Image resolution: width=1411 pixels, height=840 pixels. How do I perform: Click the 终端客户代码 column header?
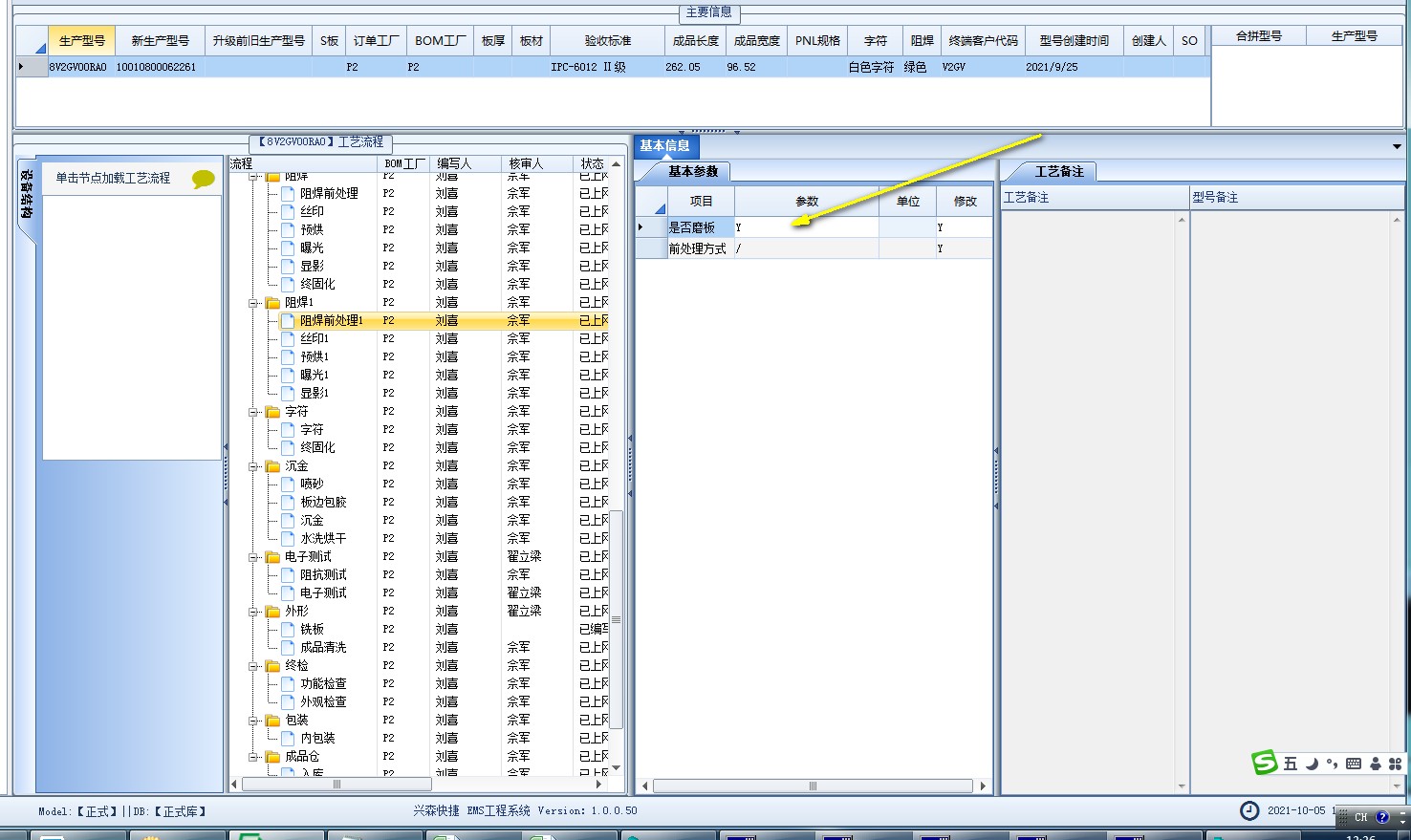click(x=983, y=41)
